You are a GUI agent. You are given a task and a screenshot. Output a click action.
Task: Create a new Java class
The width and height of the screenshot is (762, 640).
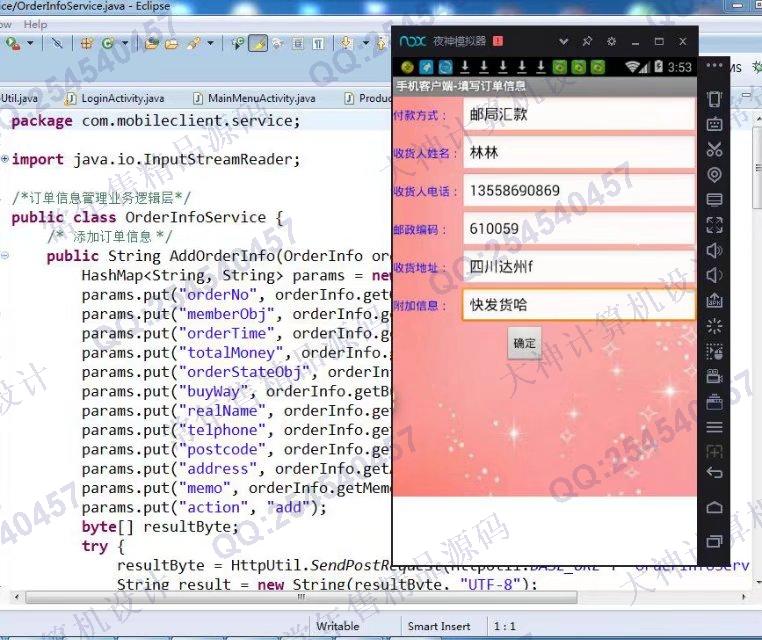click(x=107, y=44)
